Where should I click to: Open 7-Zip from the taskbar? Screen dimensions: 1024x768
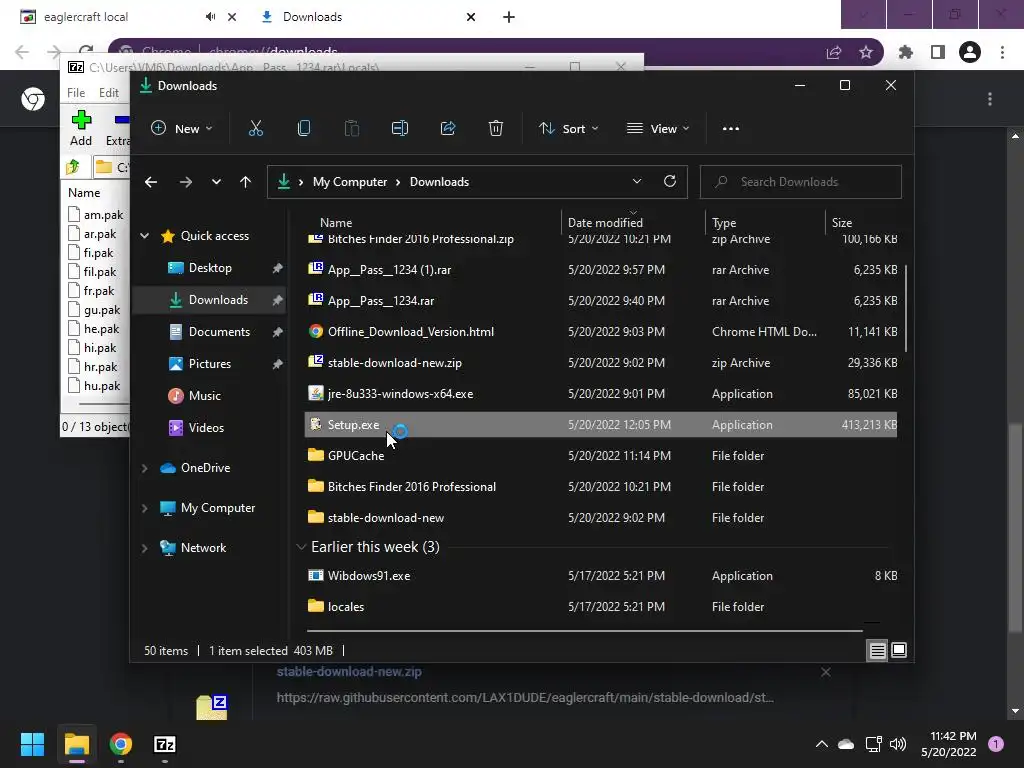click(165, 744)
